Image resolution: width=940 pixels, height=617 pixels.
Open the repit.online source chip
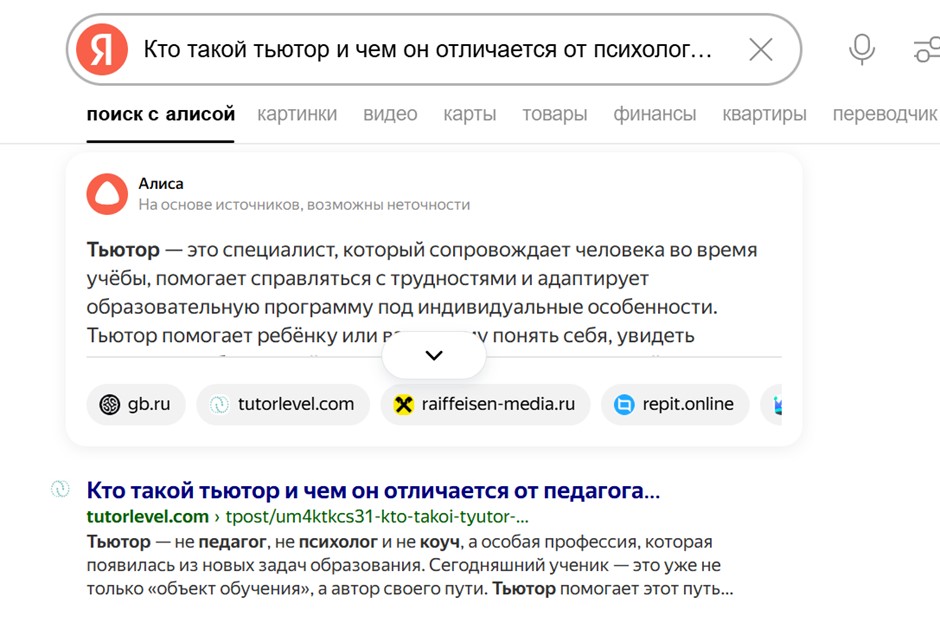[675, 404]
